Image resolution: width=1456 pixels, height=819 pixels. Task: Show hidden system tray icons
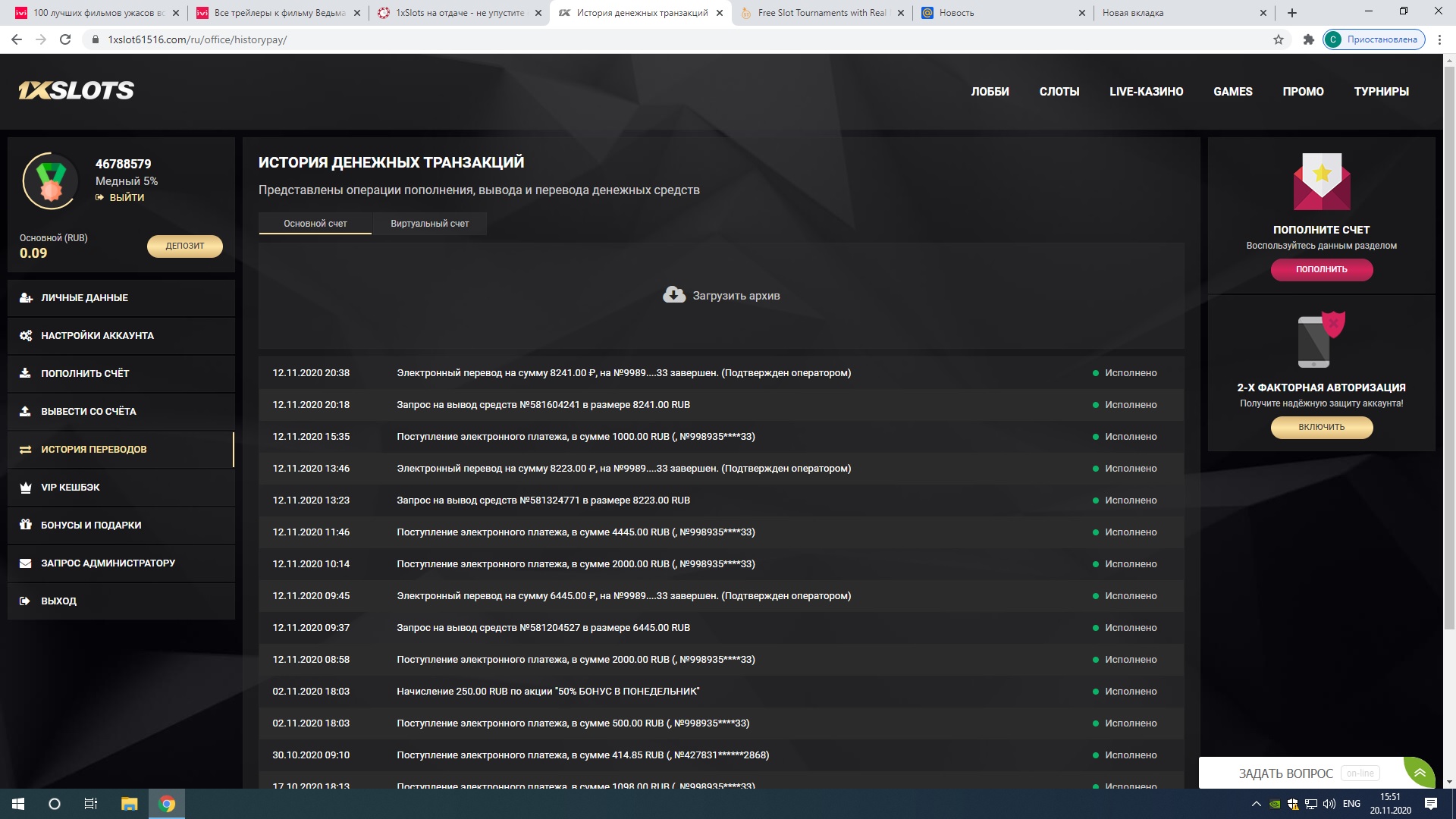click(1256, 804)
